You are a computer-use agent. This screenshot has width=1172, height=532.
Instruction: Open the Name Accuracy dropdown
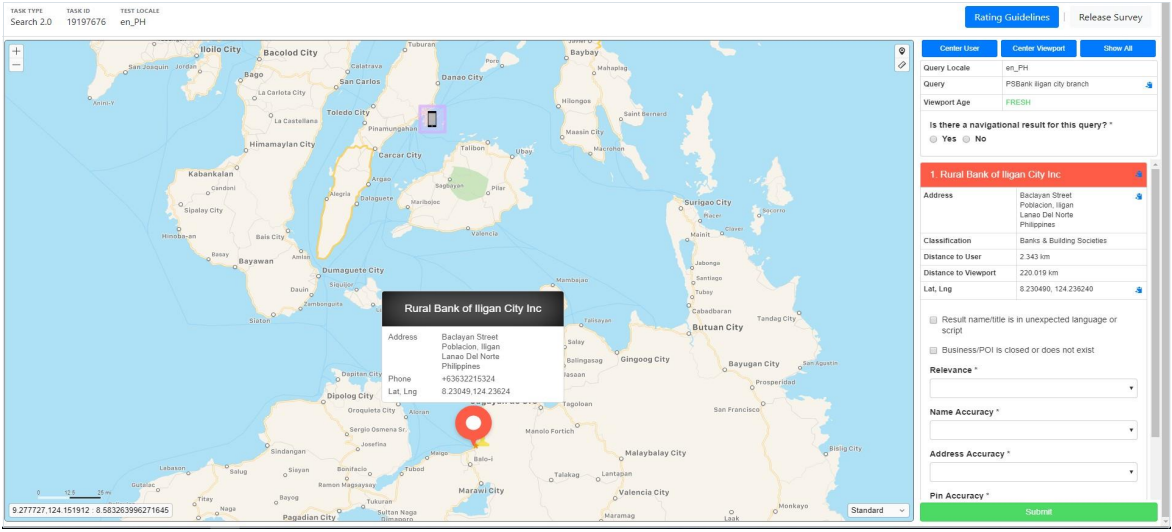(x=1034, y=430)
